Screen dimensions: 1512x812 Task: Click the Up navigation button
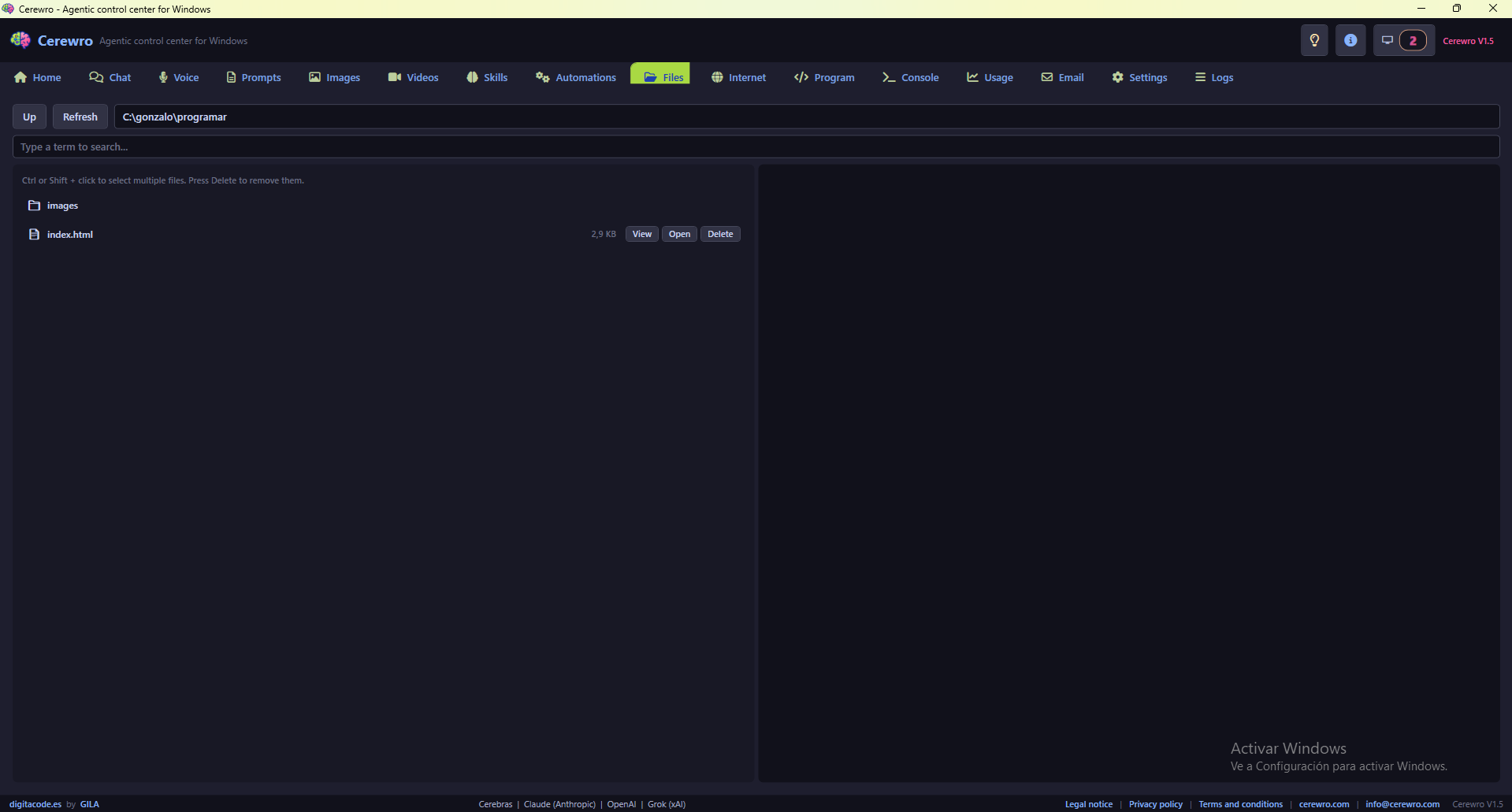tap(29, 116)
